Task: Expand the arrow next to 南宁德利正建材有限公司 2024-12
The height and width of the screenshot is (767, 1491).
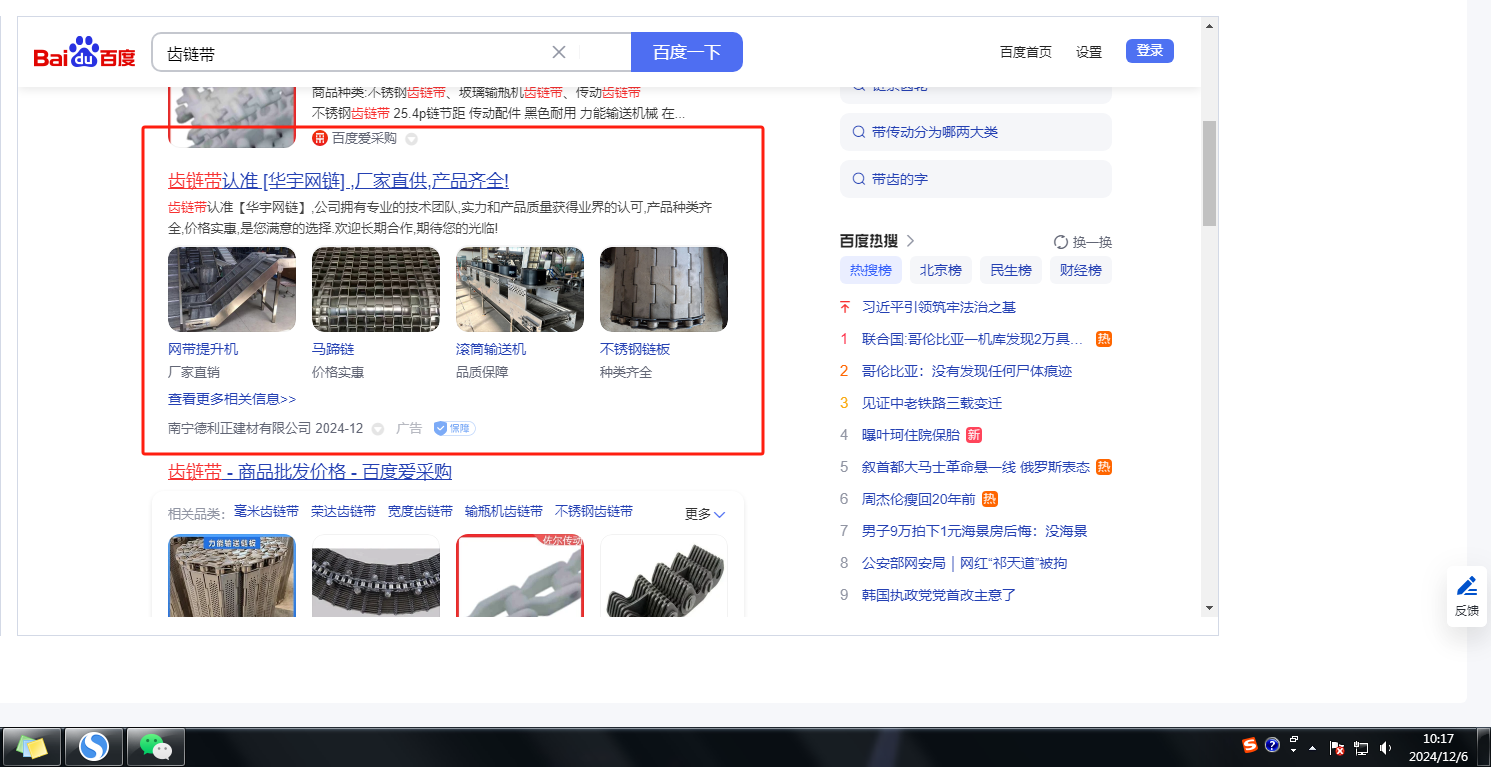Action: 378,429
